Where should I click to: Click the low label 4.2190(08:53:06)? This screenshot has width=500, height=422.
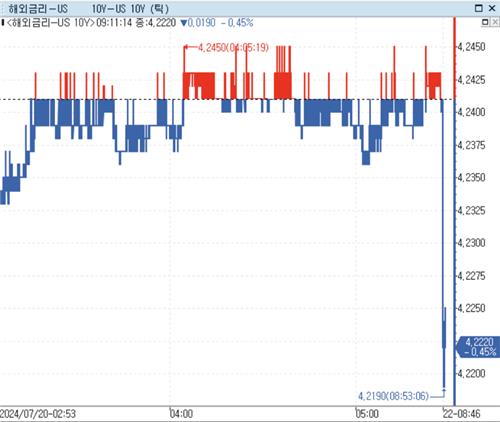coord(393,396)
